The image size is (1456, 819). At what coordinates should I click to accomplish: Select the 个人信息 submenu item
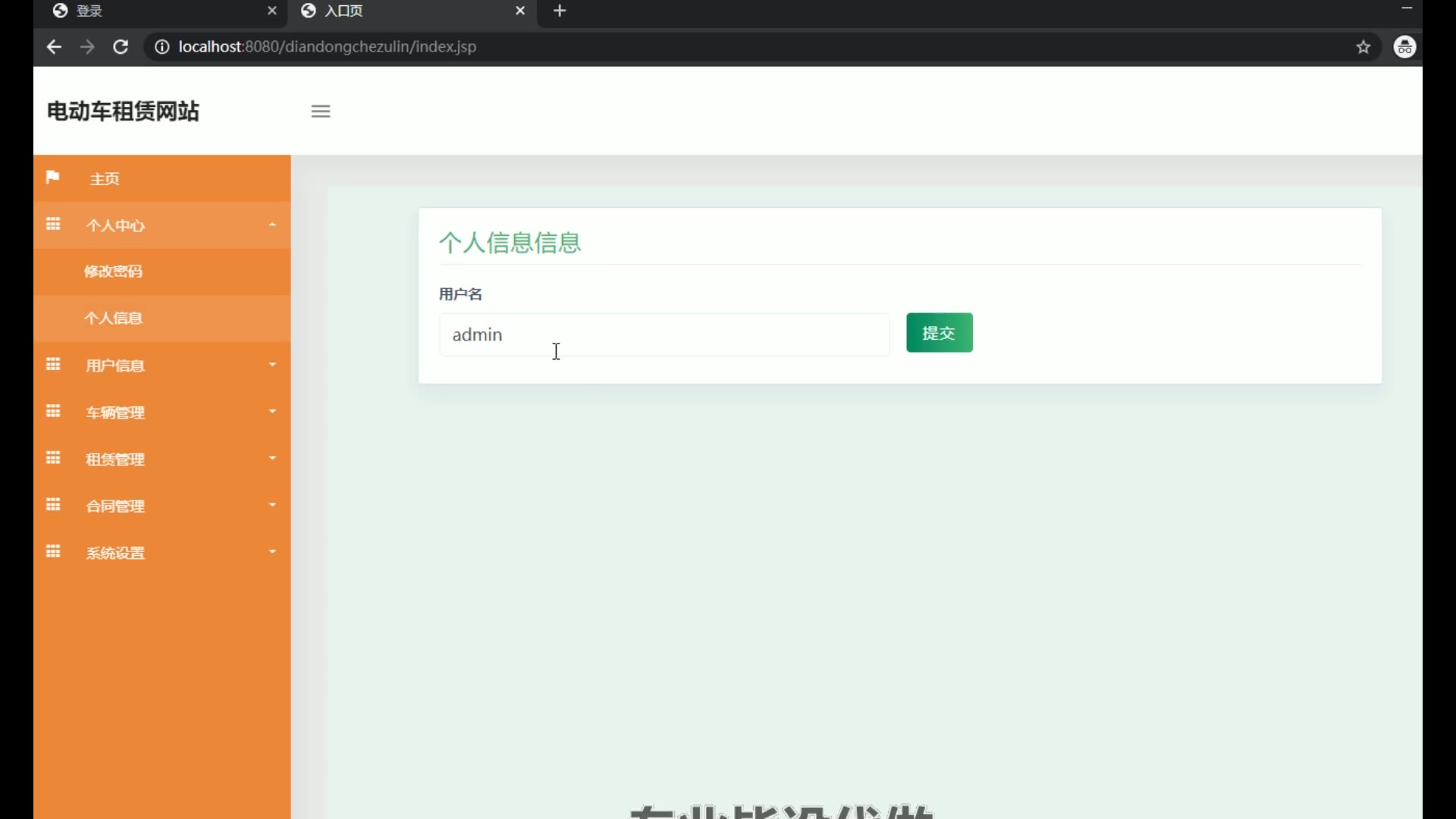click(114, 318)
